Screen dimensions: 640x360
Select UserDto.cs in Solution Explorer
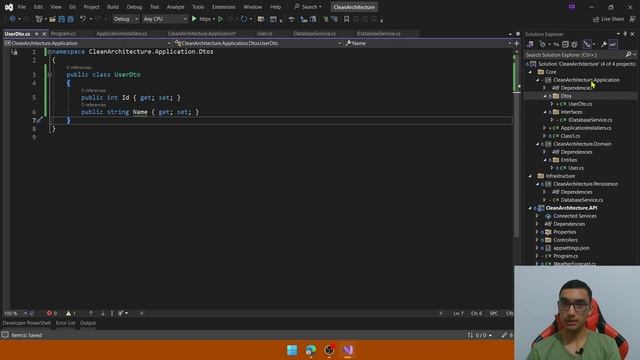[x=580, y=104]
